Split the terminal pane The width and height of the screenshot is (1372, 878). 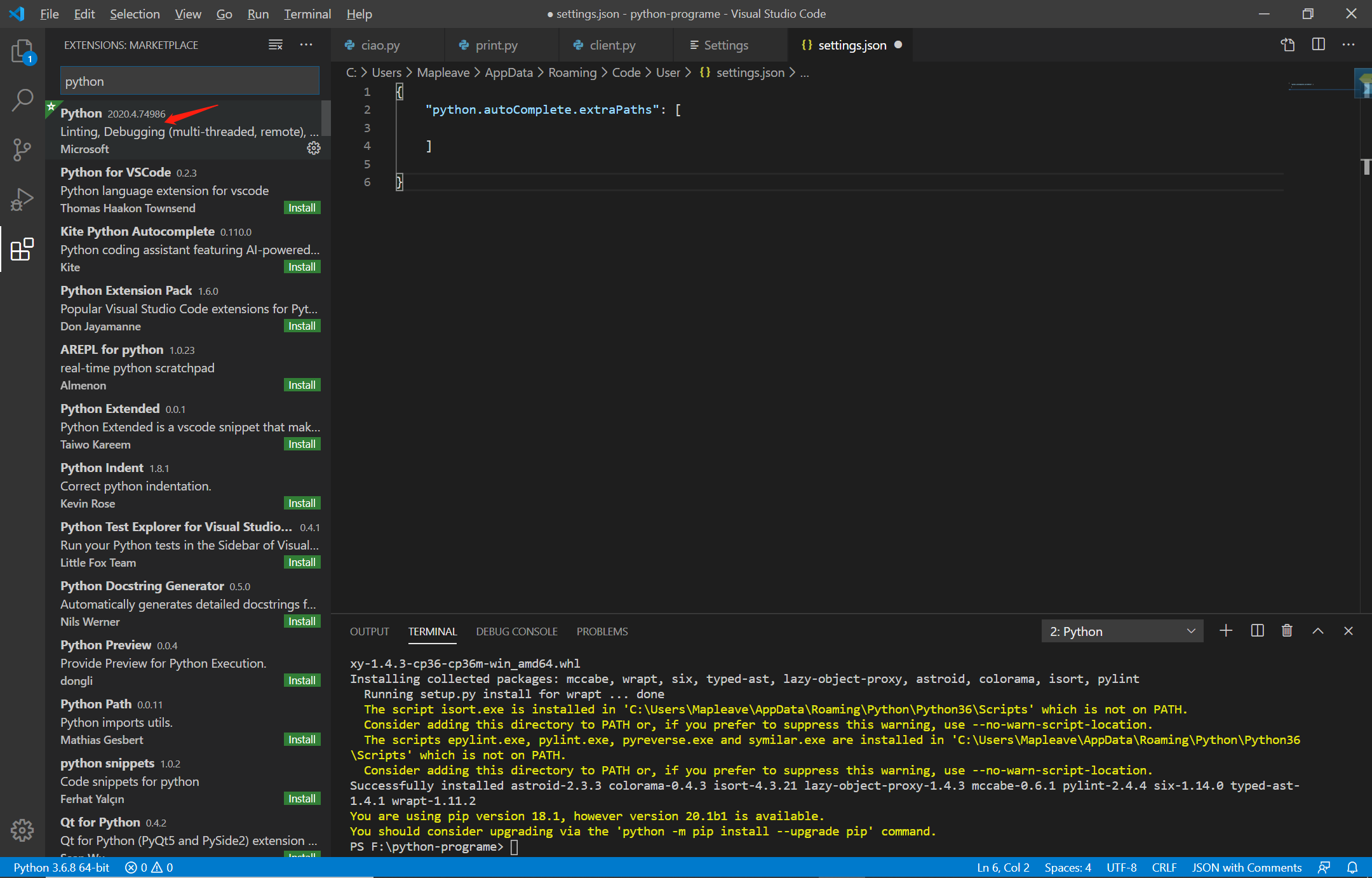point(1257,630)
